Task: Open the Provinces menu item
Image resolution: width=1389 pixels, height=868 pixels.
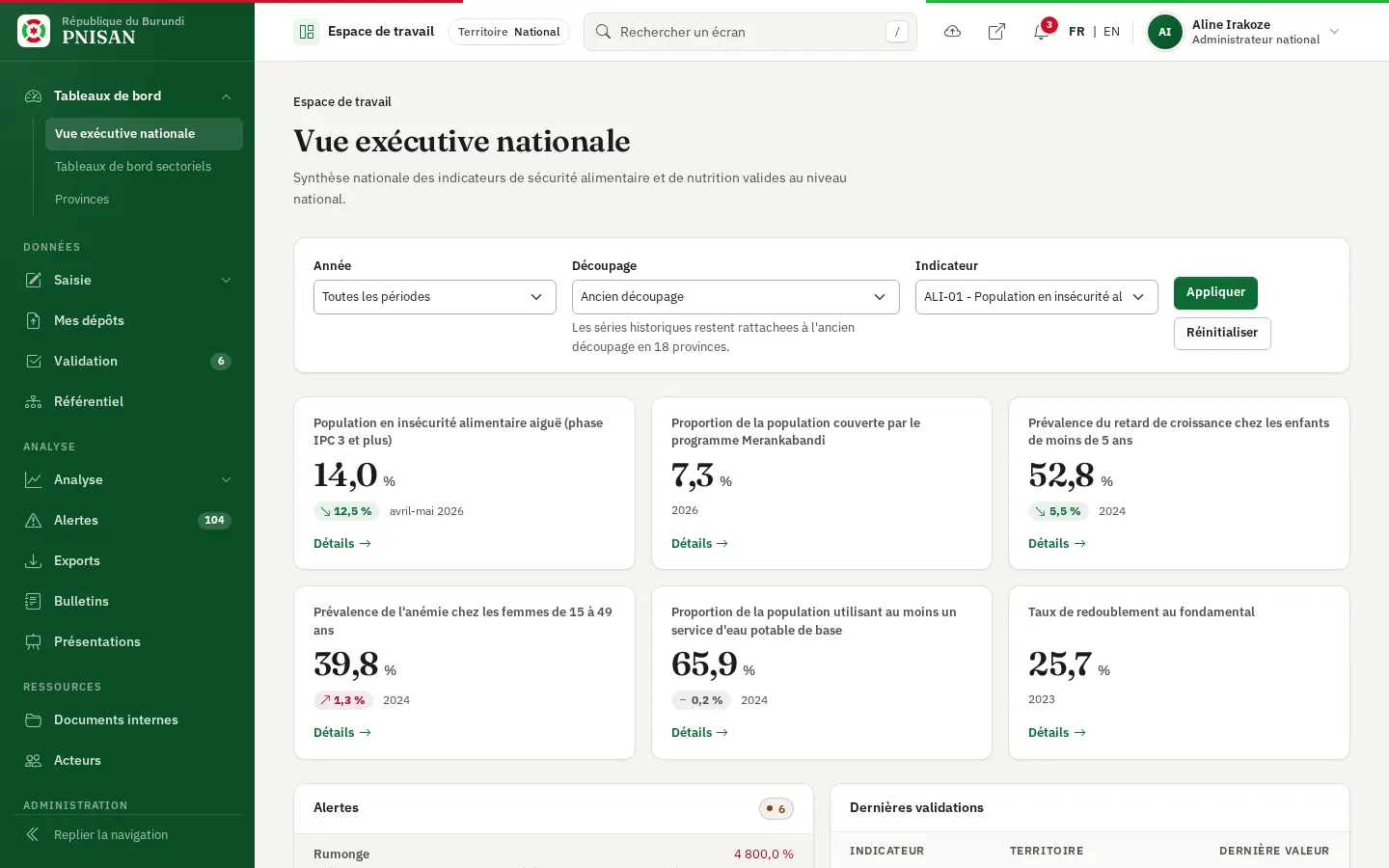Action: [x=144, y=200]
